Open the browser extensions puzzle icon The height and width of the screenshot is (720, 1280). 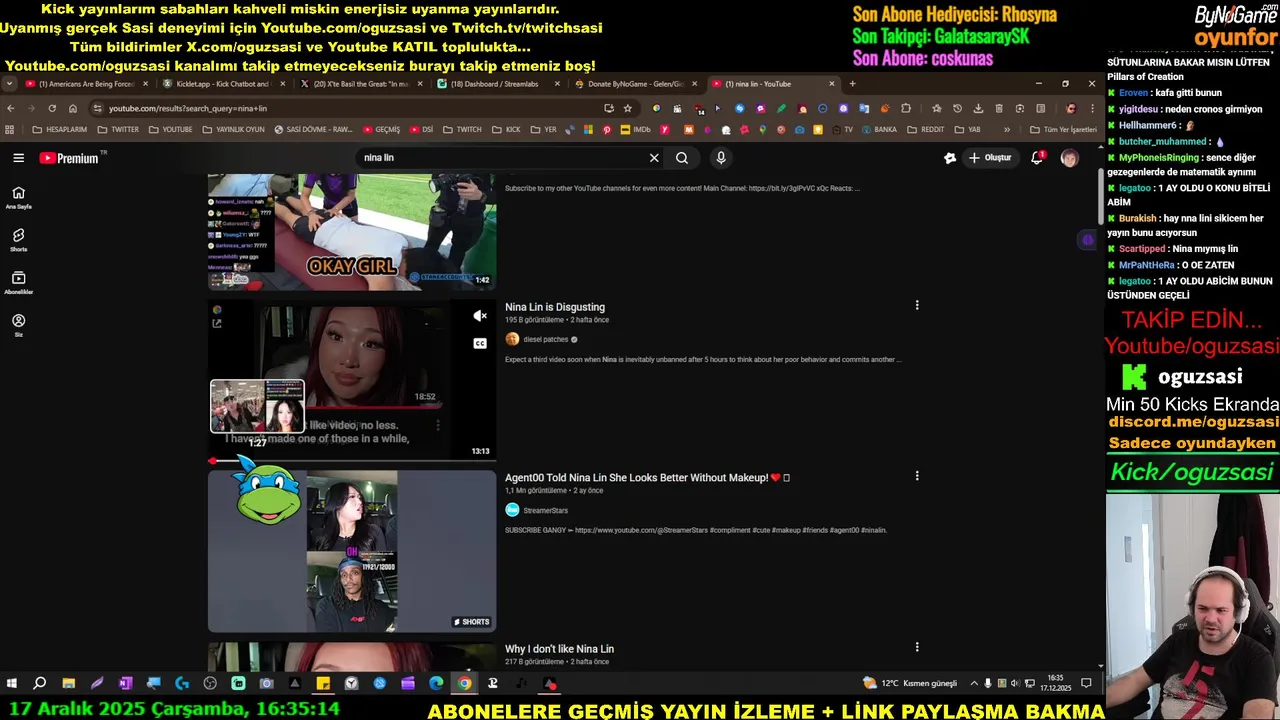pos(906,108)
